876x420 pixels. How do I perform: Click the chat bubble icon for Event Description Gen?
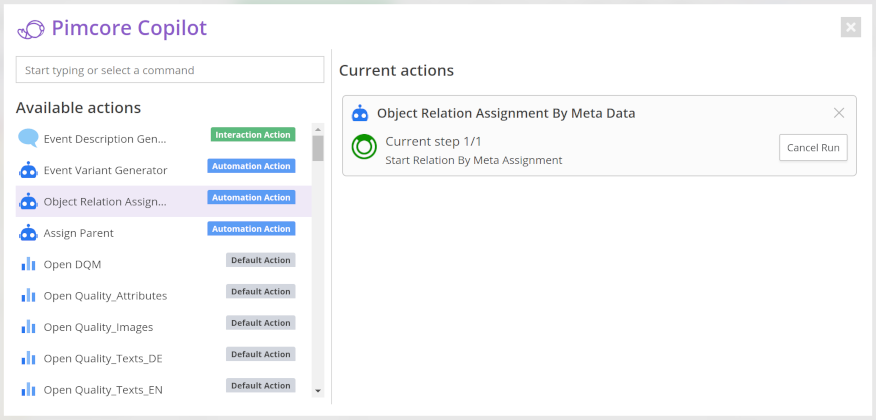(x=28, y=138)
